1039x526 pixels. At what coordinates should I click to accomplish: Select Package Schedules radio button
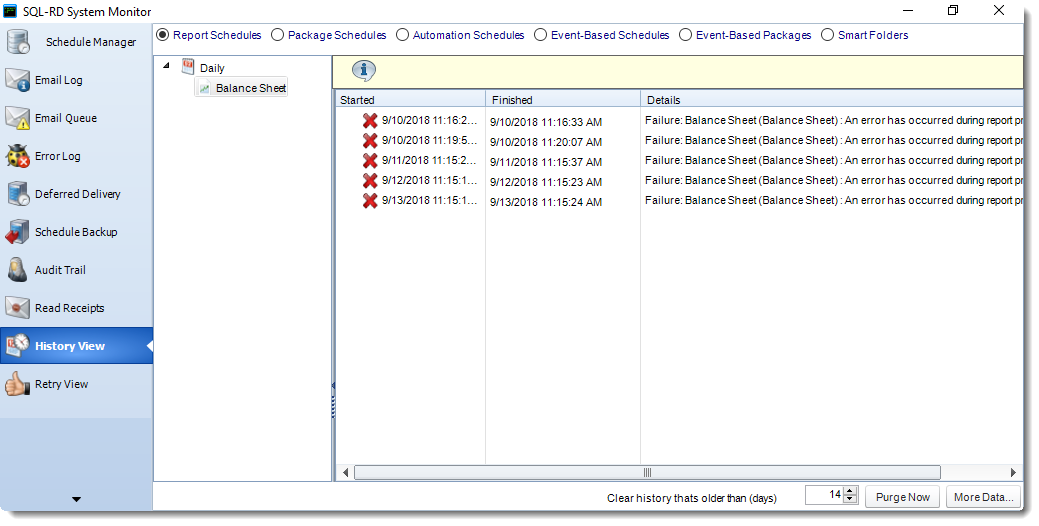277,34
